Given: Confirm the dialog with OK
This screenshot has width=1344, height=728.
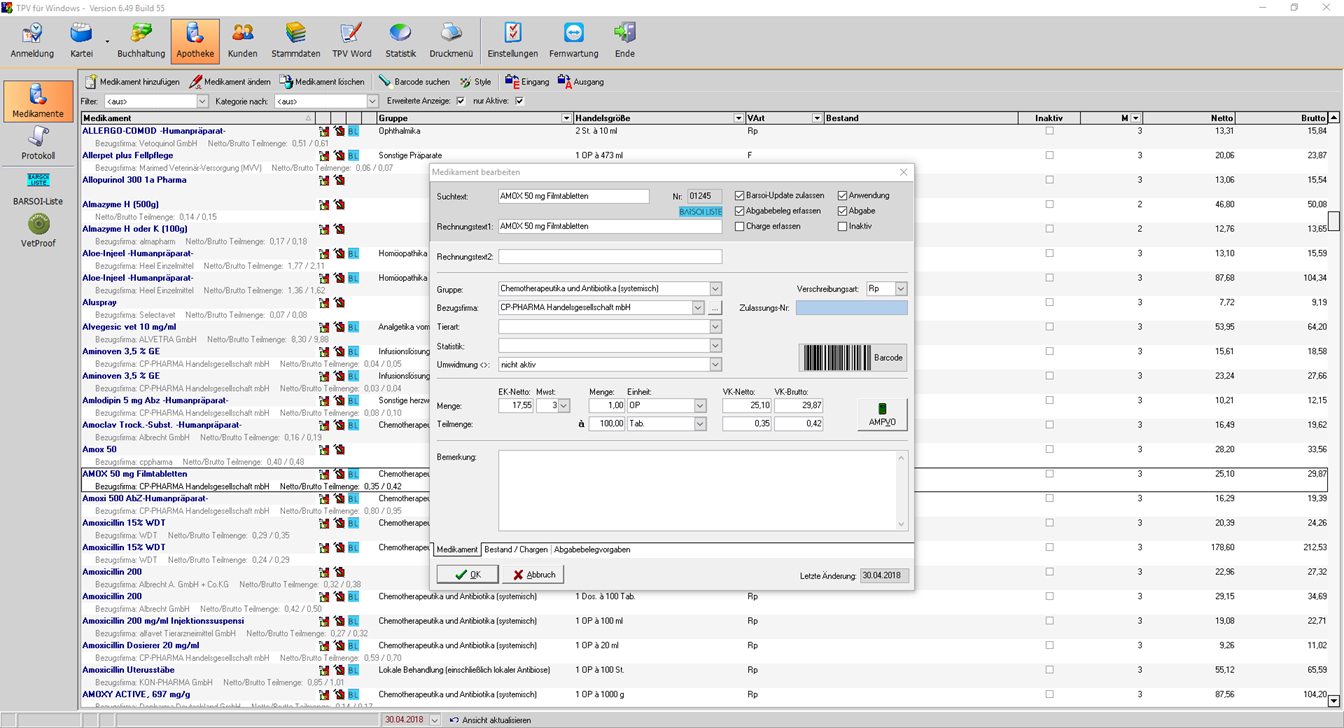Looking at the screenshot, I should point(467,575).
